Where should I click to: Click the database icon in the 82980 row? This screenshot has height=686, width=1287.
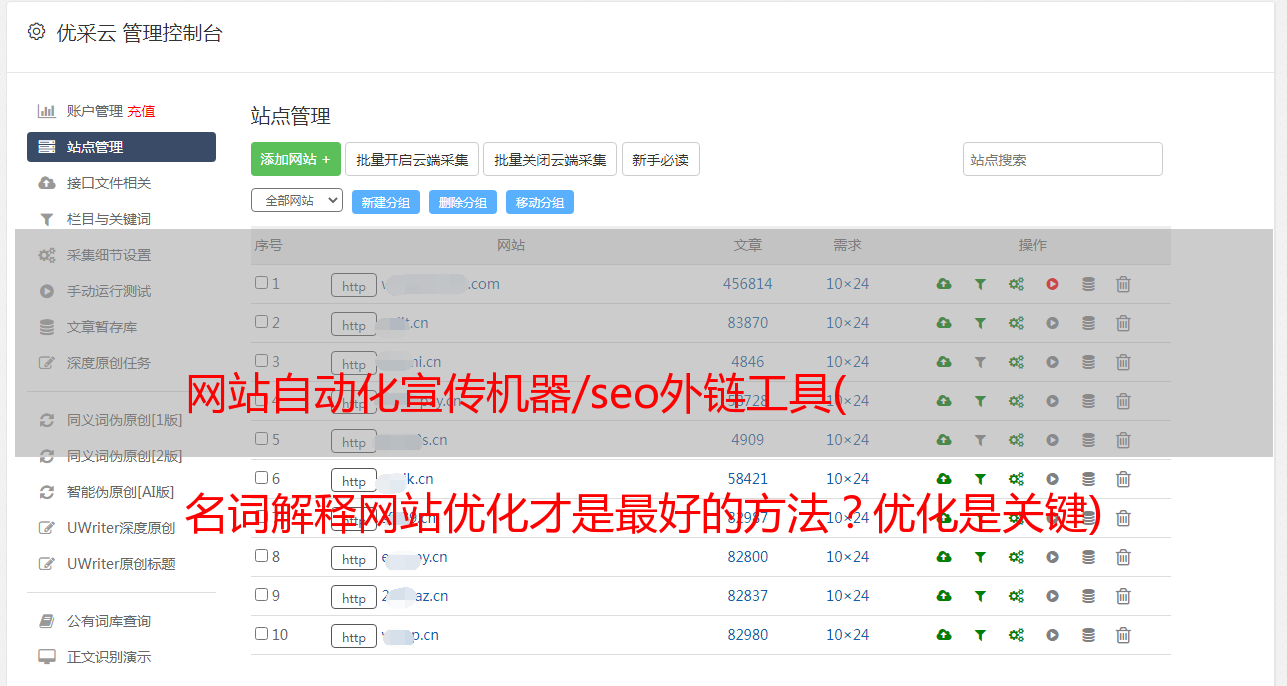1088,635
